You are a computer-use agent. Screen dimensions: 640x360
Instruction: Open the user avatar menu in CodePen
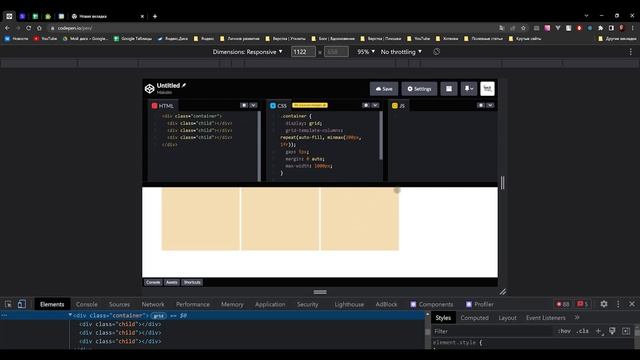[487, 89]
